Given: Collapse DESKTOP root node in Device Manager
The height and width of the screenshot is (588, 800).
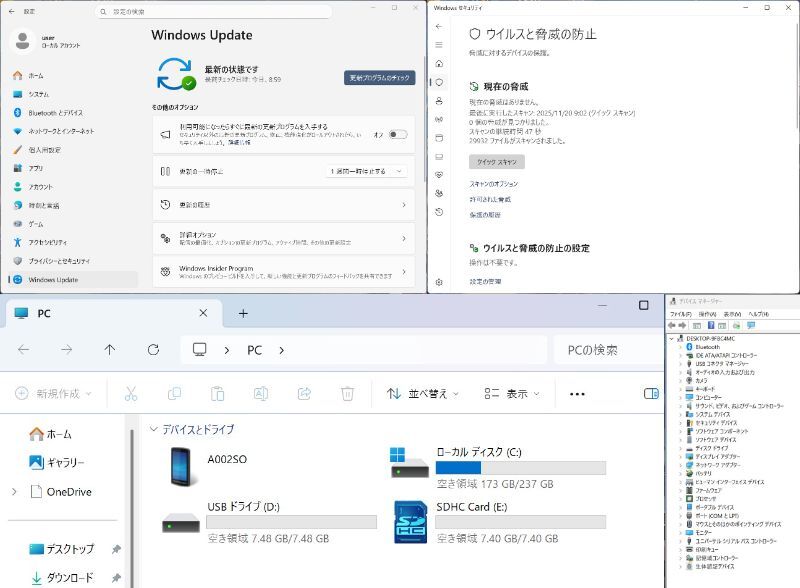Looking at the screenshot, I should pos(672,338).
